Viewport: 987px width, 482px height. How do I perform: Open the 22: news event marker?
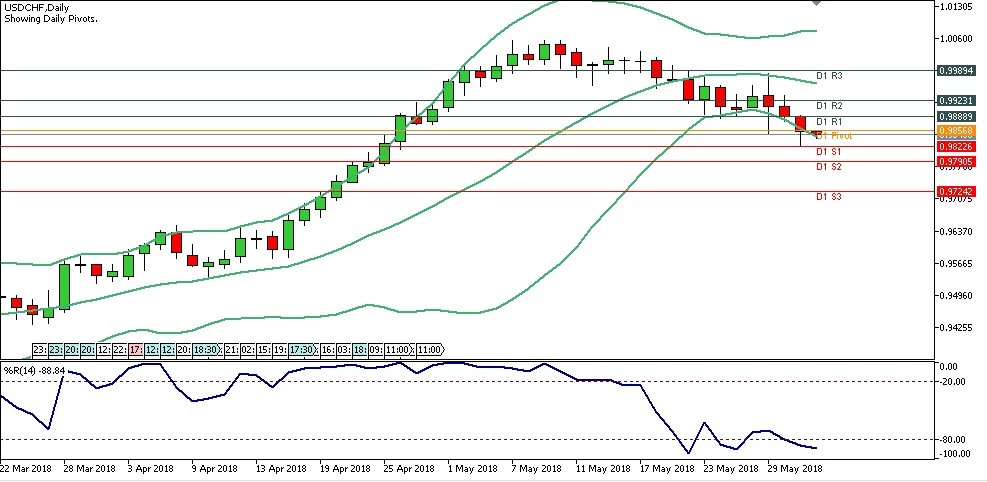coord(120,349)
